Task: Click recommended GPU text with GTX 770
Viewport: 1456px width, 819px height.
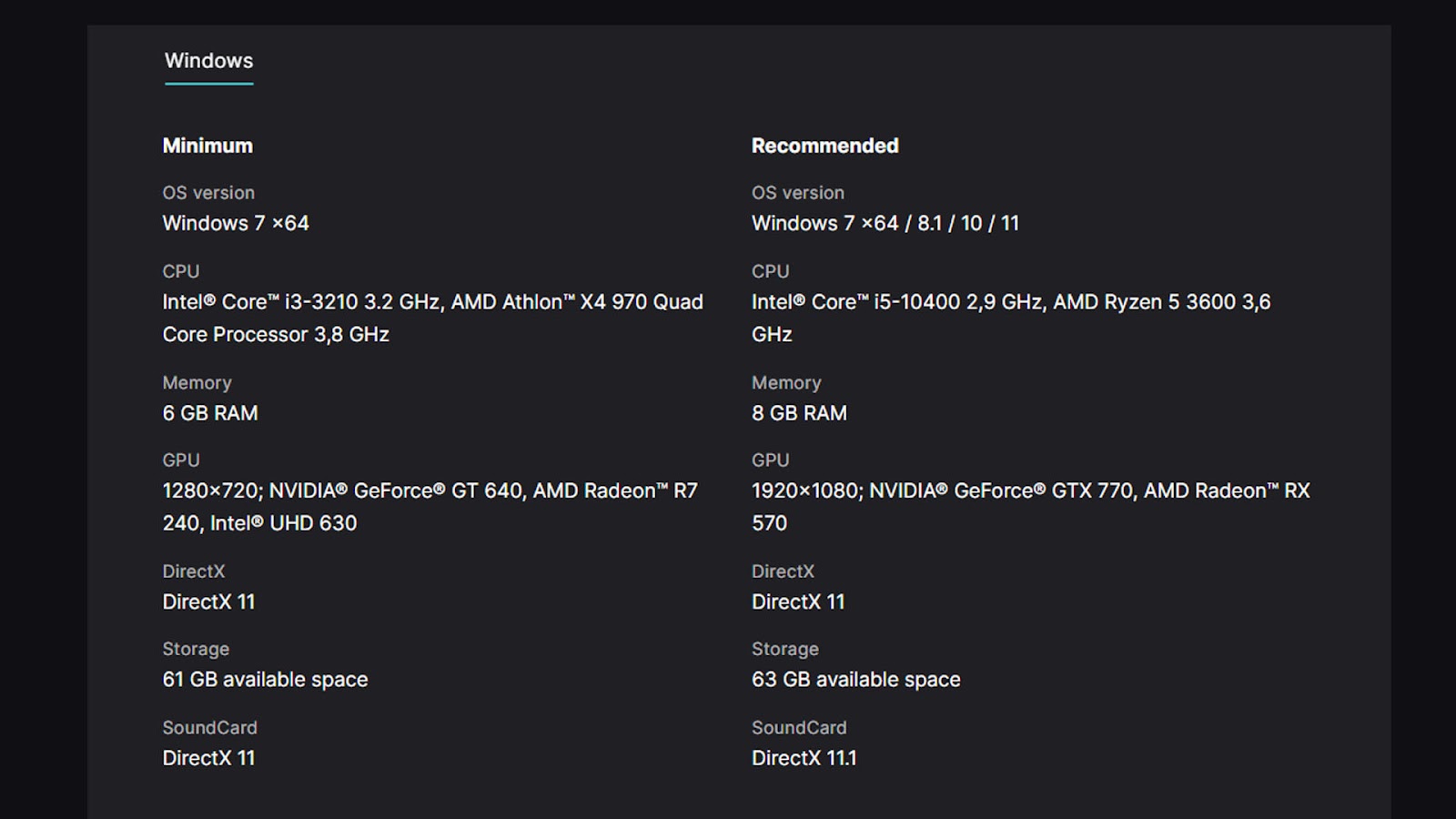Action: (x=1031, y=507)
